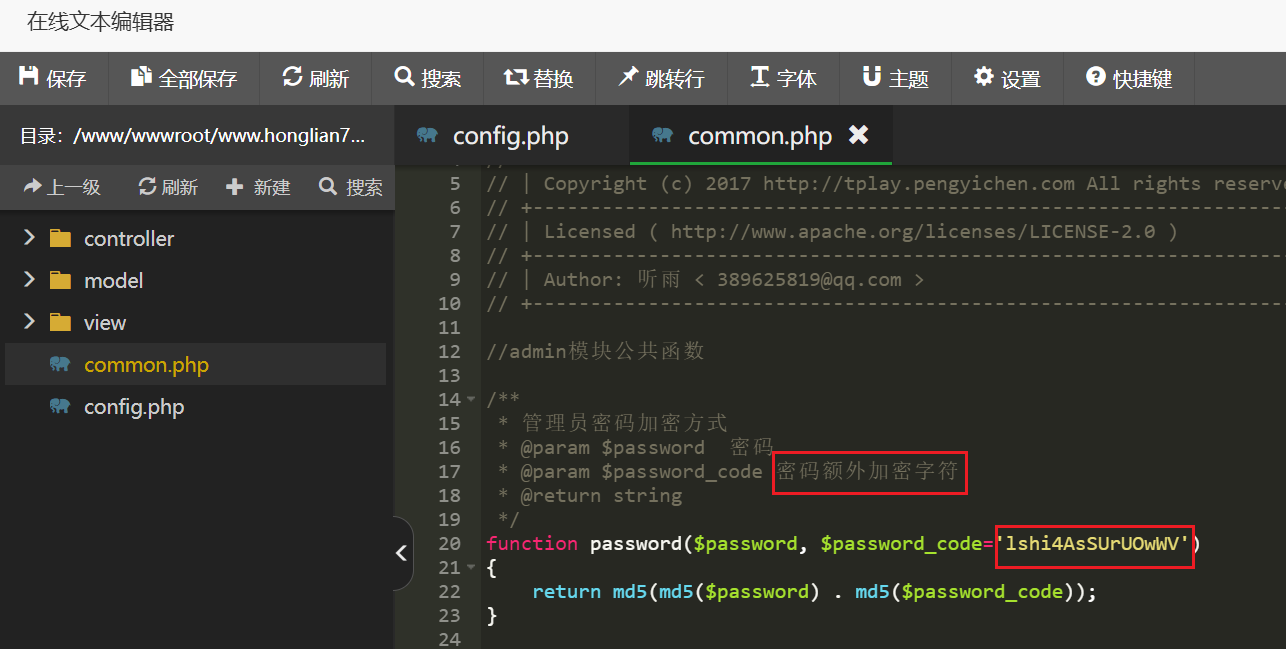The image size is (1286, 649).
Task: Fold the function body at line 21
Action: [472, 568]
